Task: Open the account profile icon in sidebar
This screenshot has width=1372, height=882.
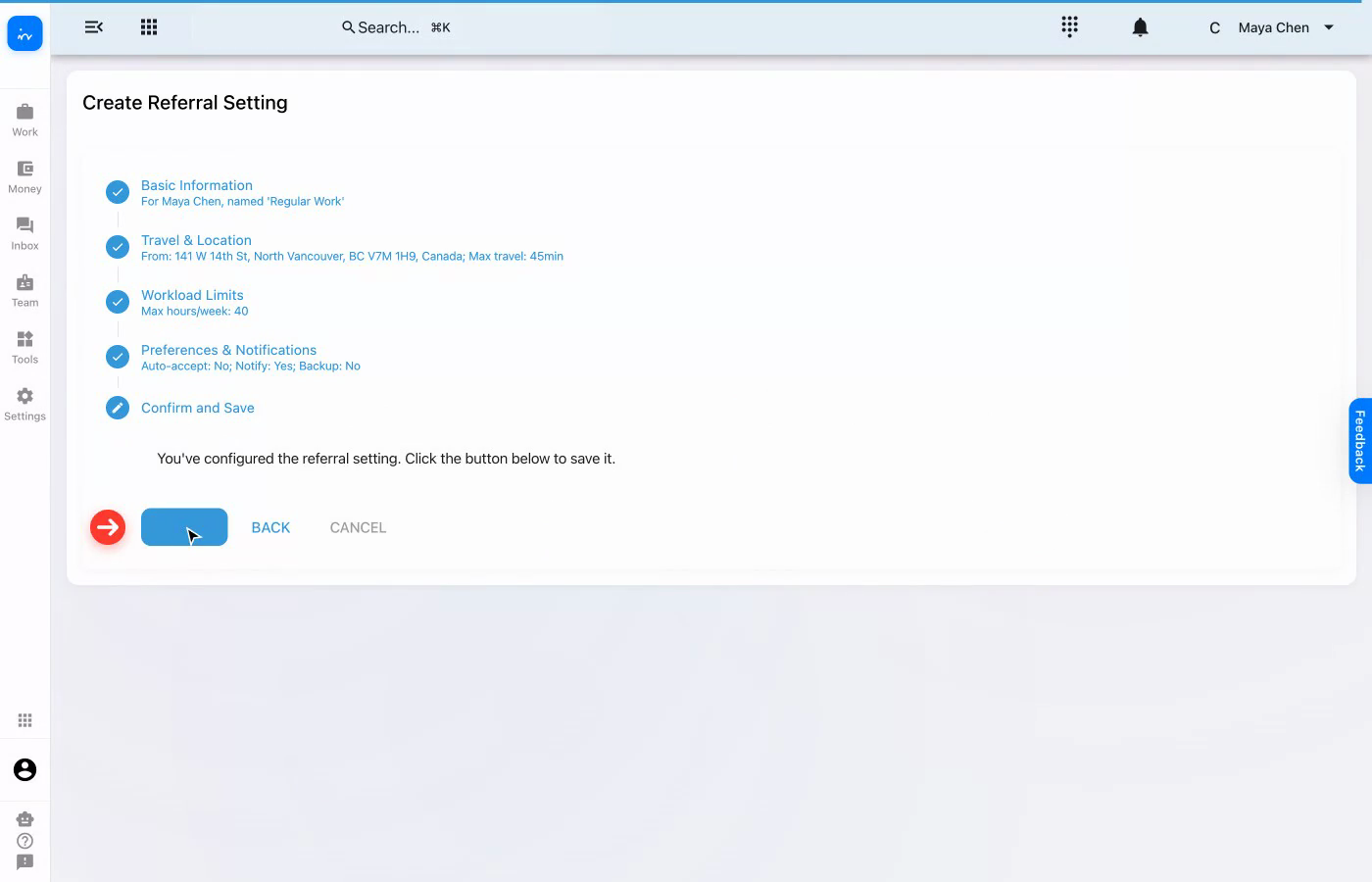Action: (24, 769)
